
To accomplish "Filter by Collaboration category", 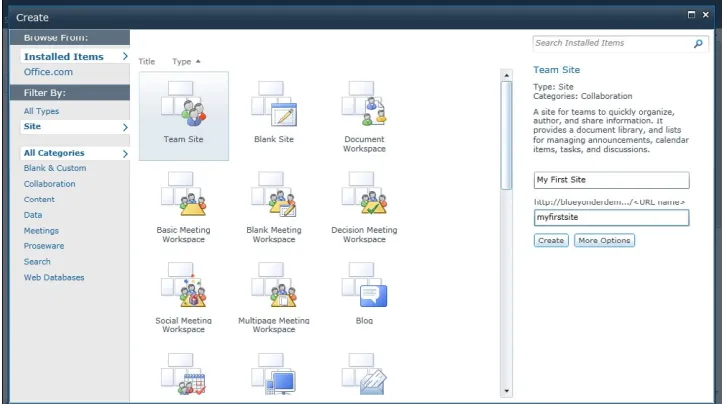I will (50, 184).
